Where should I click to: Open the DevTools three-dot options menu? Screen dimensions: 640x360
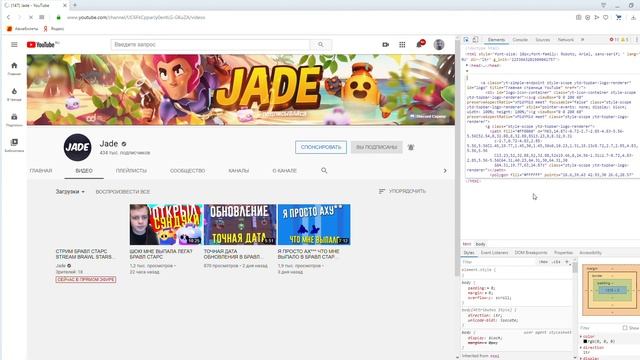pos(636,40)
